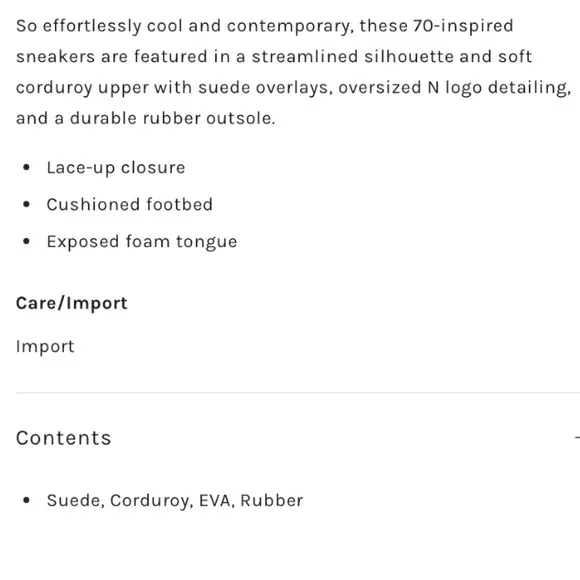
Task: Click the Contents accordion heading
Action: coord(64,438)
